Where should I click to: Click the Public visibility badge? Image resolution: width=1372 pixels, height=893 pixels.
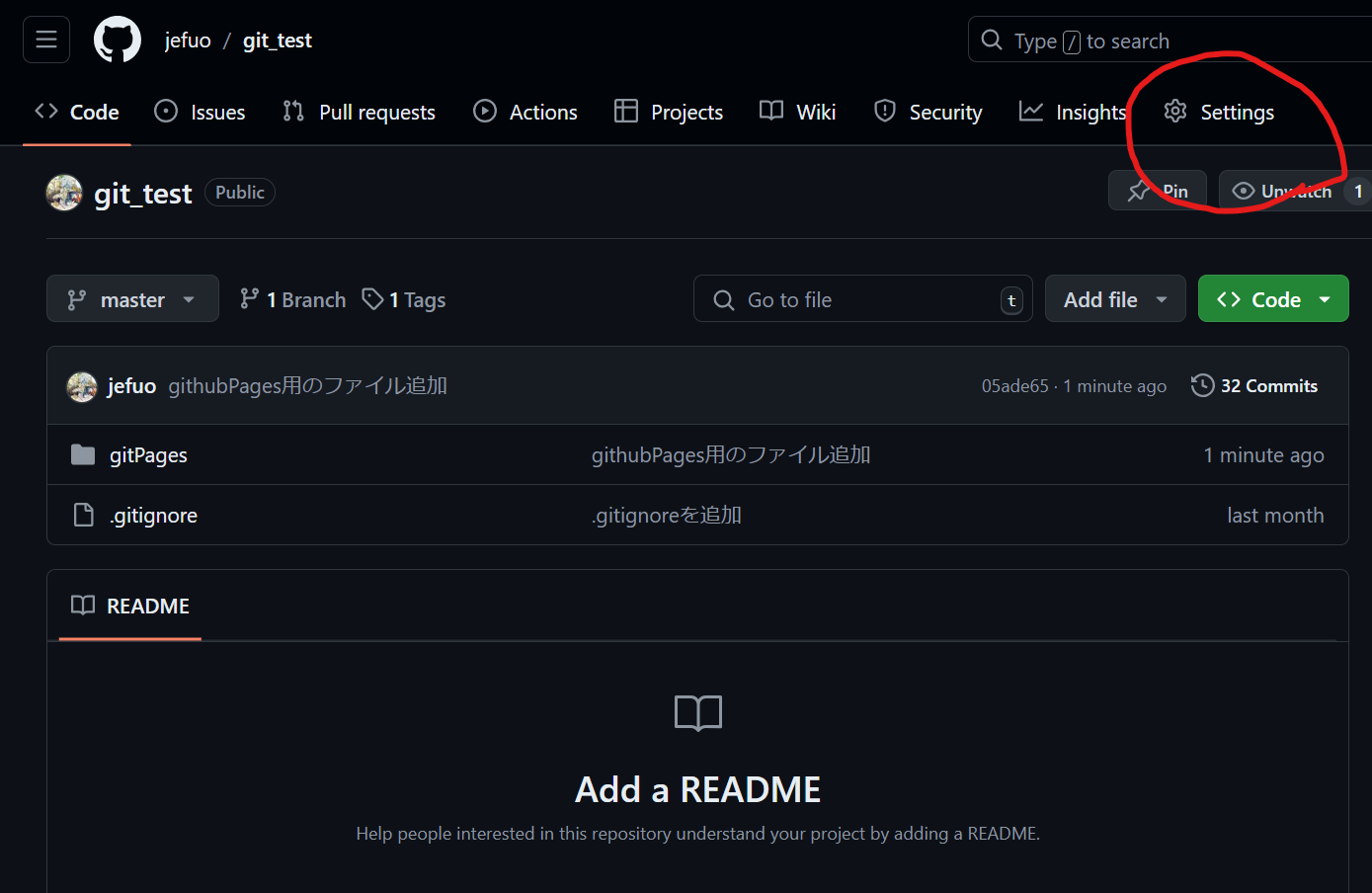point(240,193)
